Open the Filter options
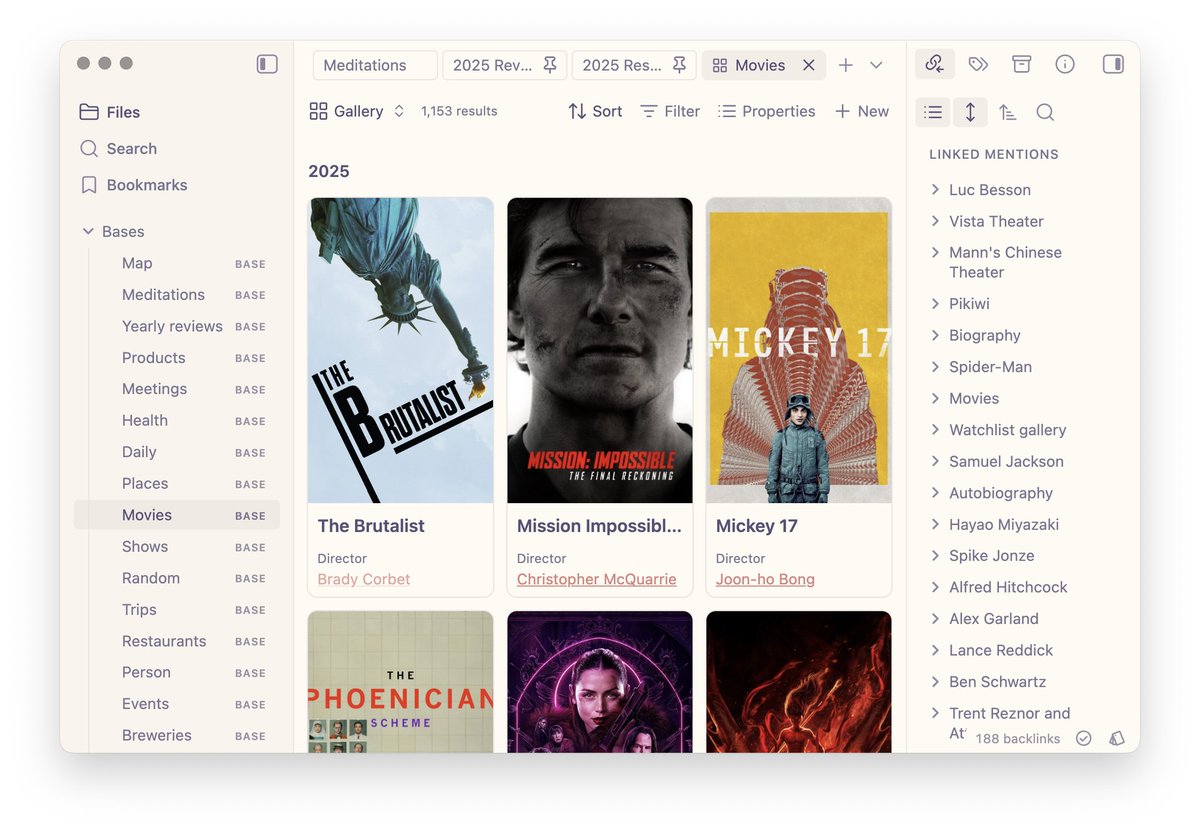The width and height of the screenshot is (1200, 832). (670, 111)
